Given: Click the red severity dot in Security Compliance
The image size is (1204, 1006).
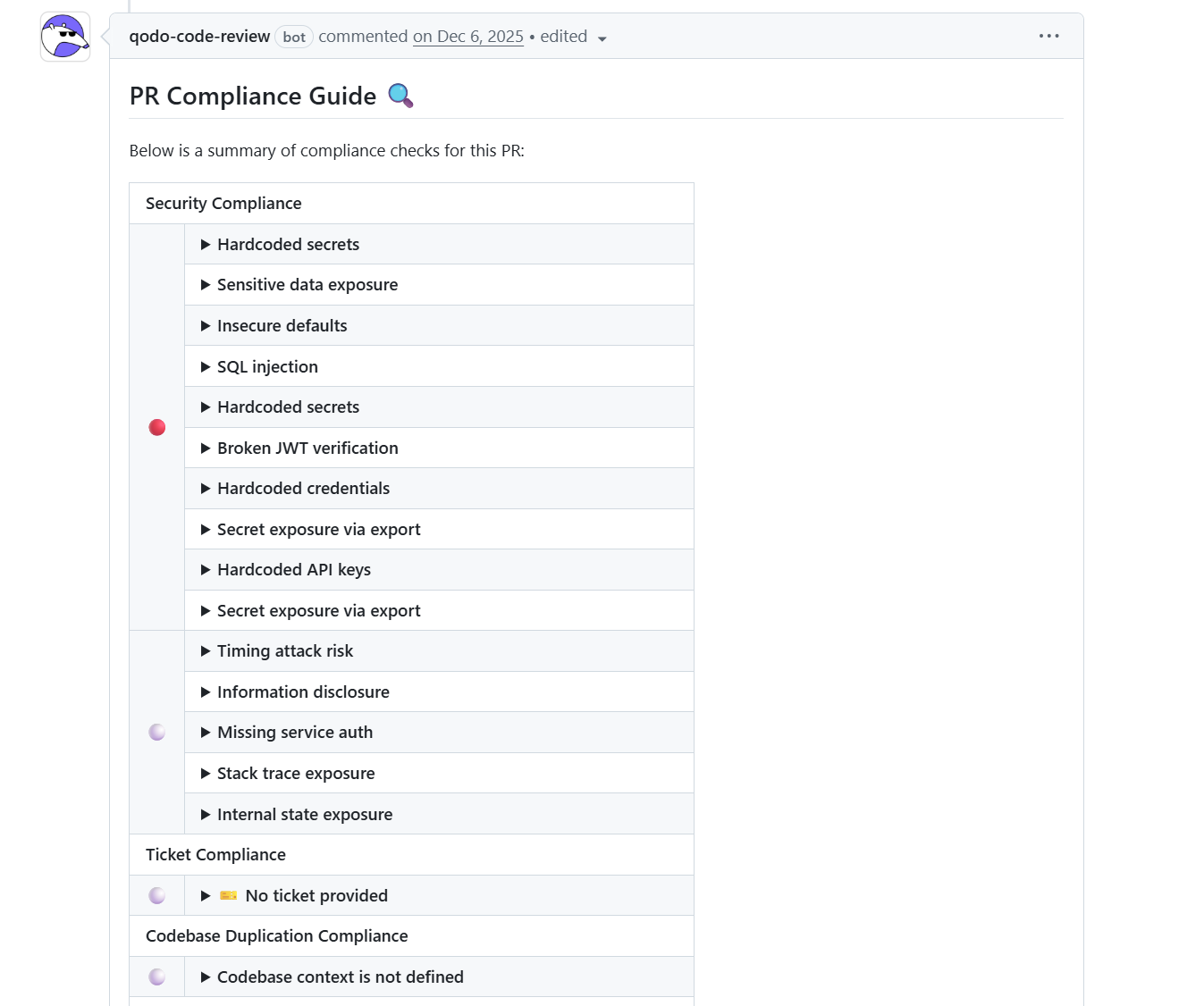Looking at the screenshot, I should tap(157, 427).
